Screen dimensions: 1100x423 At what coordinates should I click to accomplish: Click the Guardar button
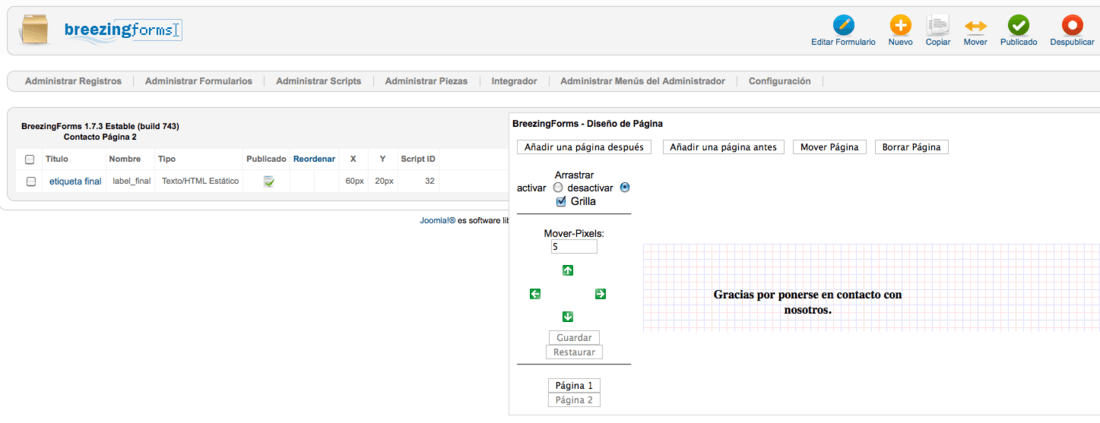(x=574, y=337)
